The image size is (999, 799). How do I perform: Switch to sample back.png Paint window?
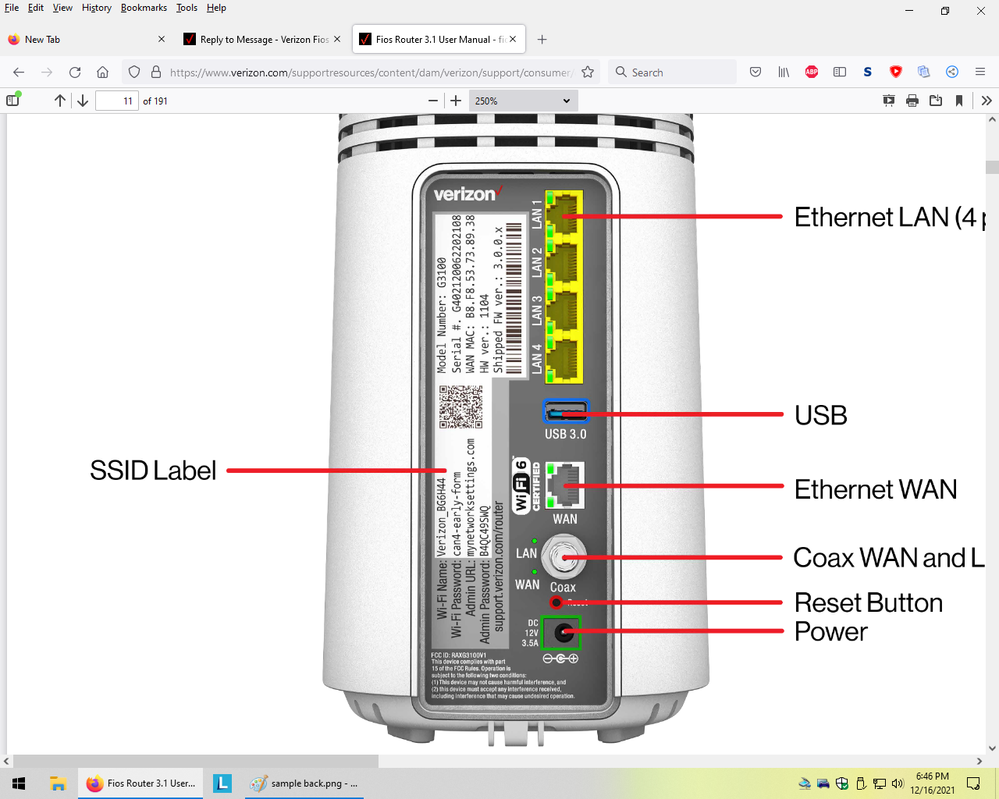304,783
